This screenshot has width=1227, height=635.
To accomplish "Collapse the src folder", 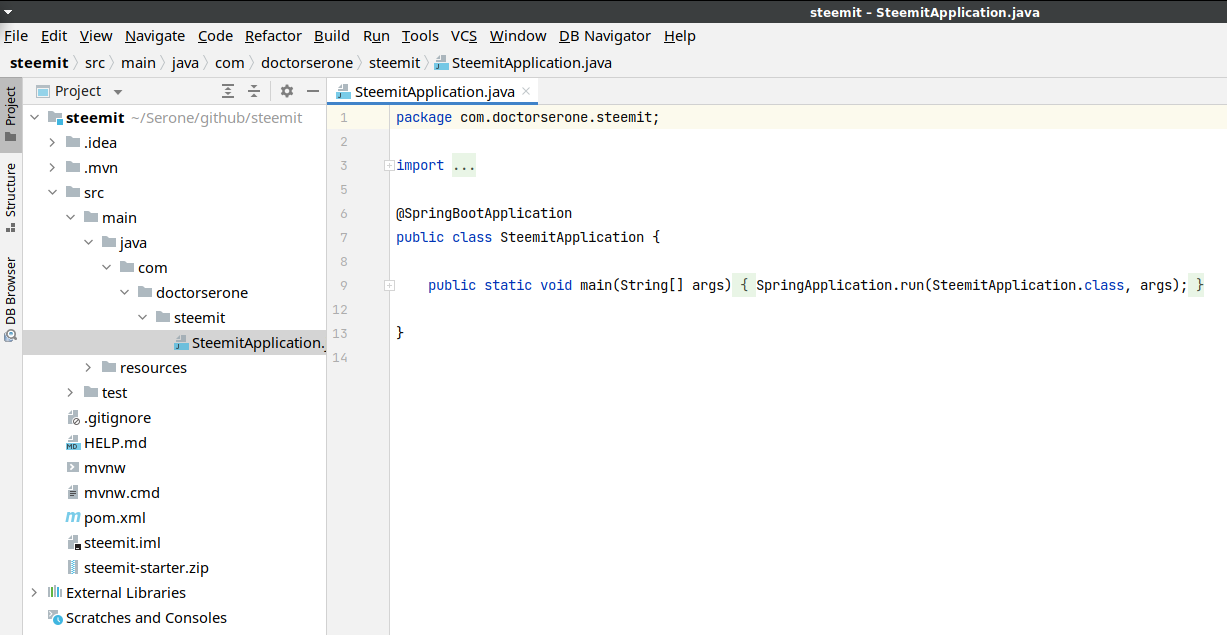I will [52, 193].
